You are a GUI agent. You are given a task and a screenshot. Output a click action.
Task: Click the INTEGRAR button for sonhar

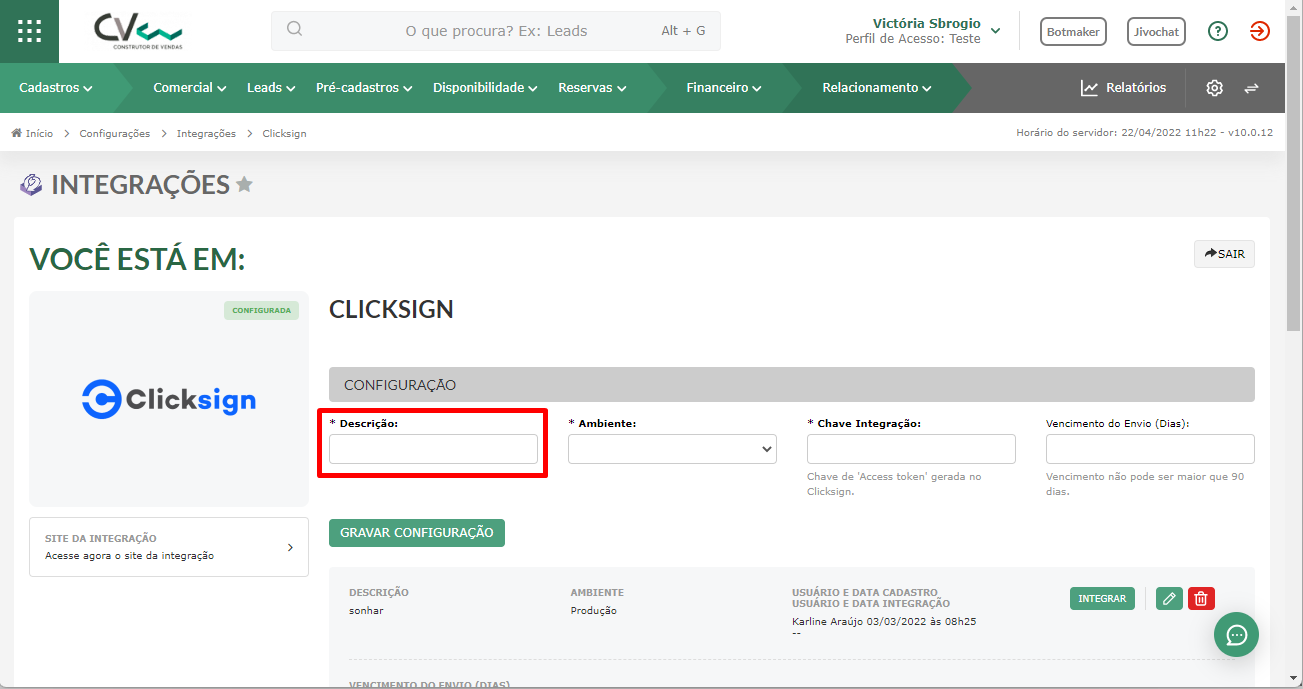pyautogui.click(x=1102, y=599)
